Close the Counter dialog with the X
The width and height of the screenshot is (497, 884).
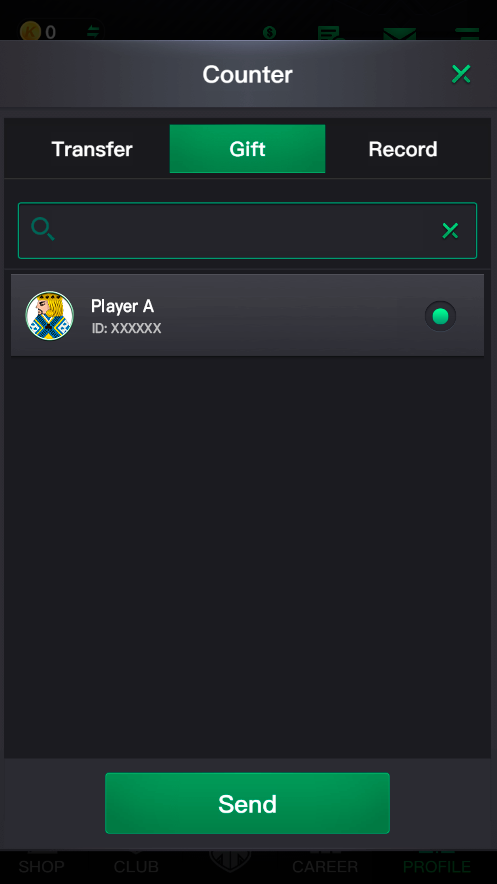[x=461, y=74]
